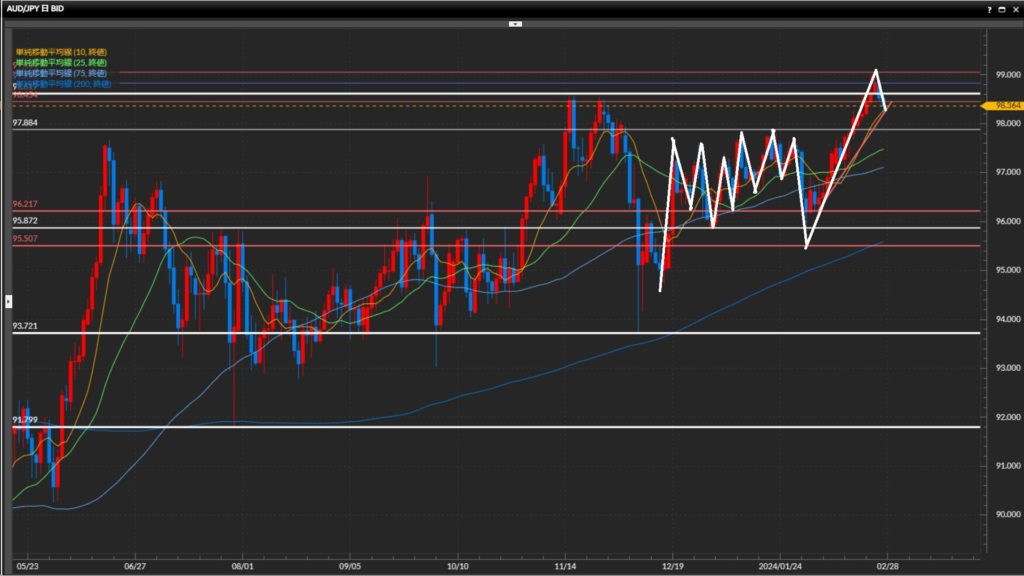Click 99.000 on the price axis
Image resolution: width=1024 pixels, height=576 pixels.
point(1002,75)
